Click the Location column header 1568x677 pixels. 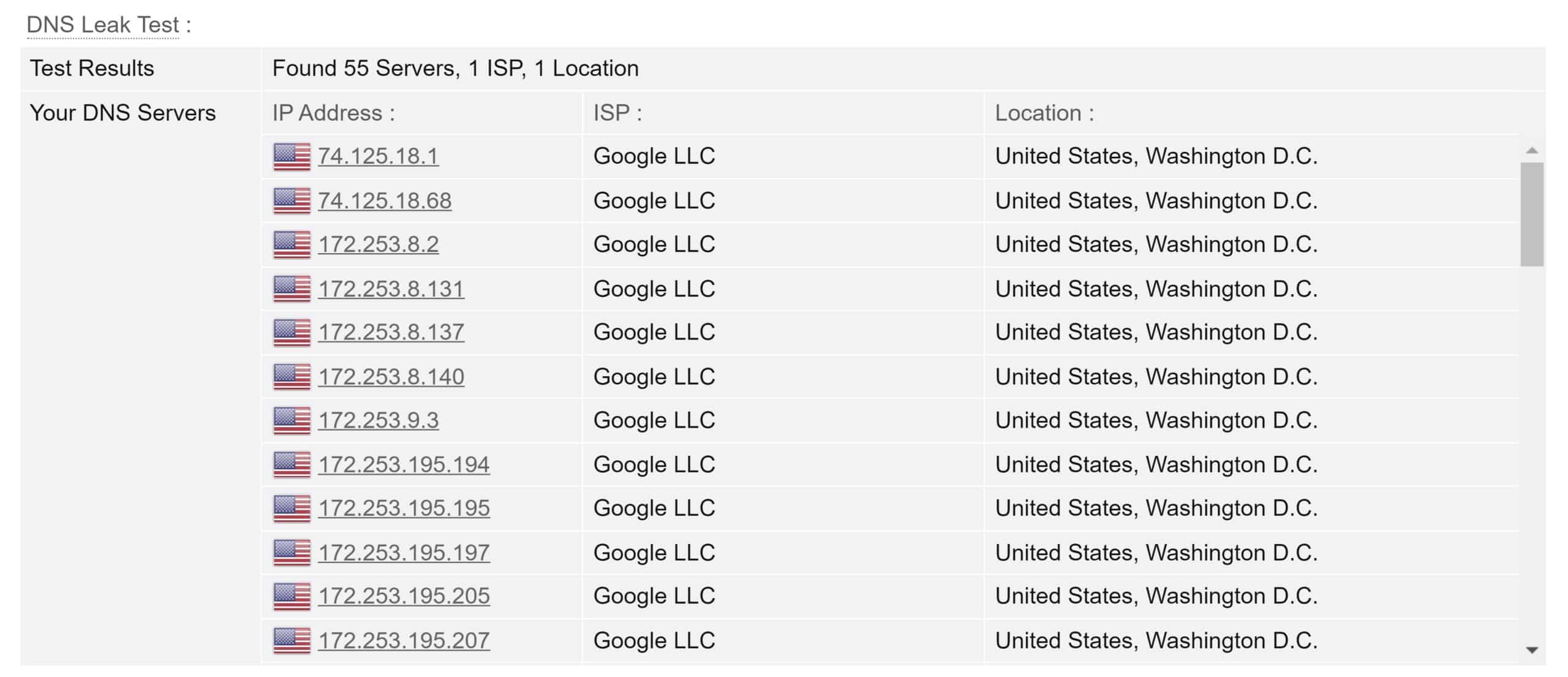[1044, 113]
